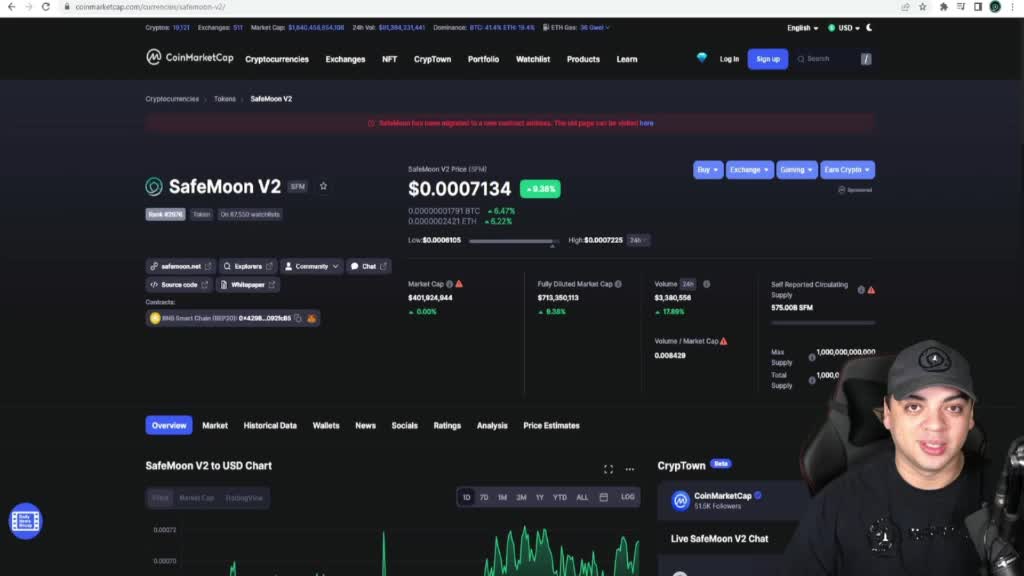The image size is (1024, 576).
Task: Open Fully Diluted Market Cap info icon
Action: (x=618, y=284)
